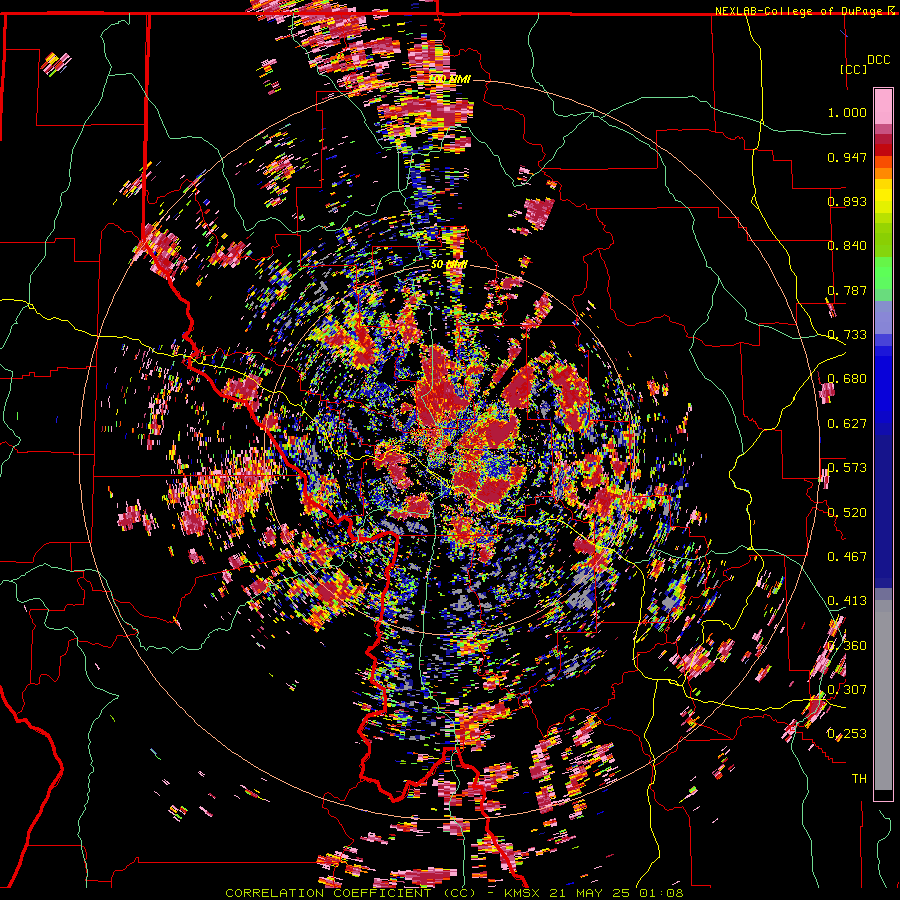Image resolution: width=900 pixels, height=900 pixels.
Task: Select the 0.467 legend value
Action: 847,557
